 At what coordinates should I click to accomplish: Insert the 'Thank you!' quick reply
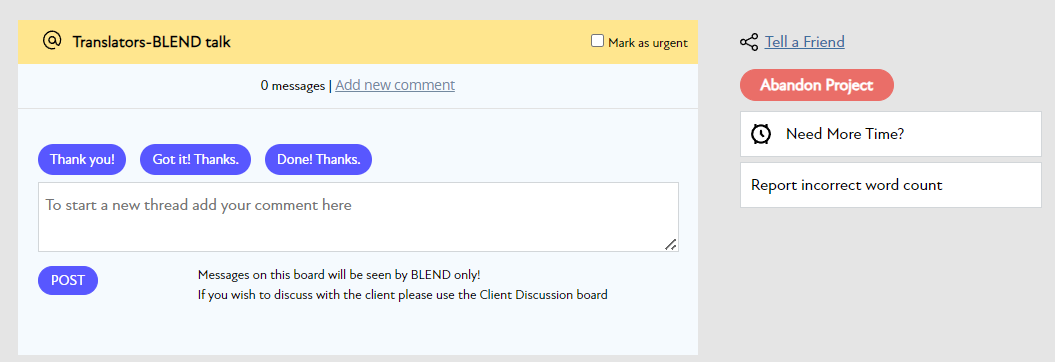tap(82, 159)
